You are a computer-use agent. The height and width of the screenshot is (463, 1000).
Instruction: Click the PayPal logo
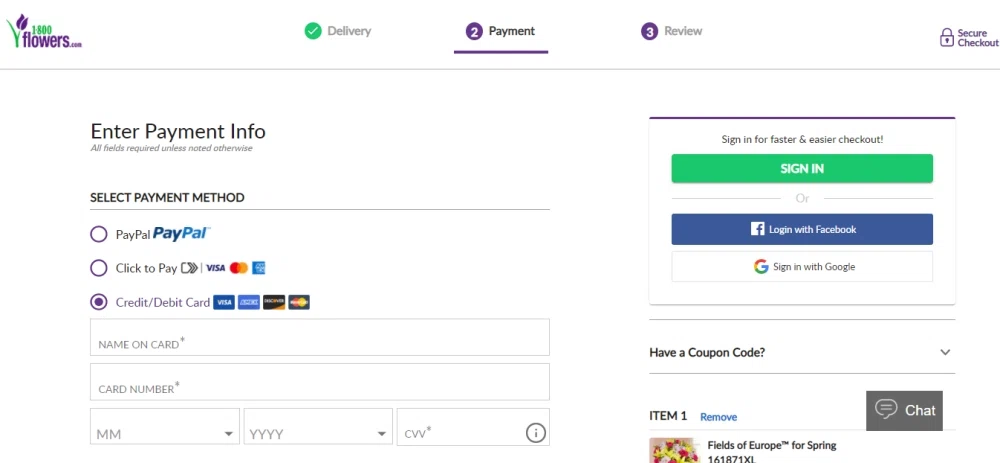pyautogui.click(x=181, y=234)
